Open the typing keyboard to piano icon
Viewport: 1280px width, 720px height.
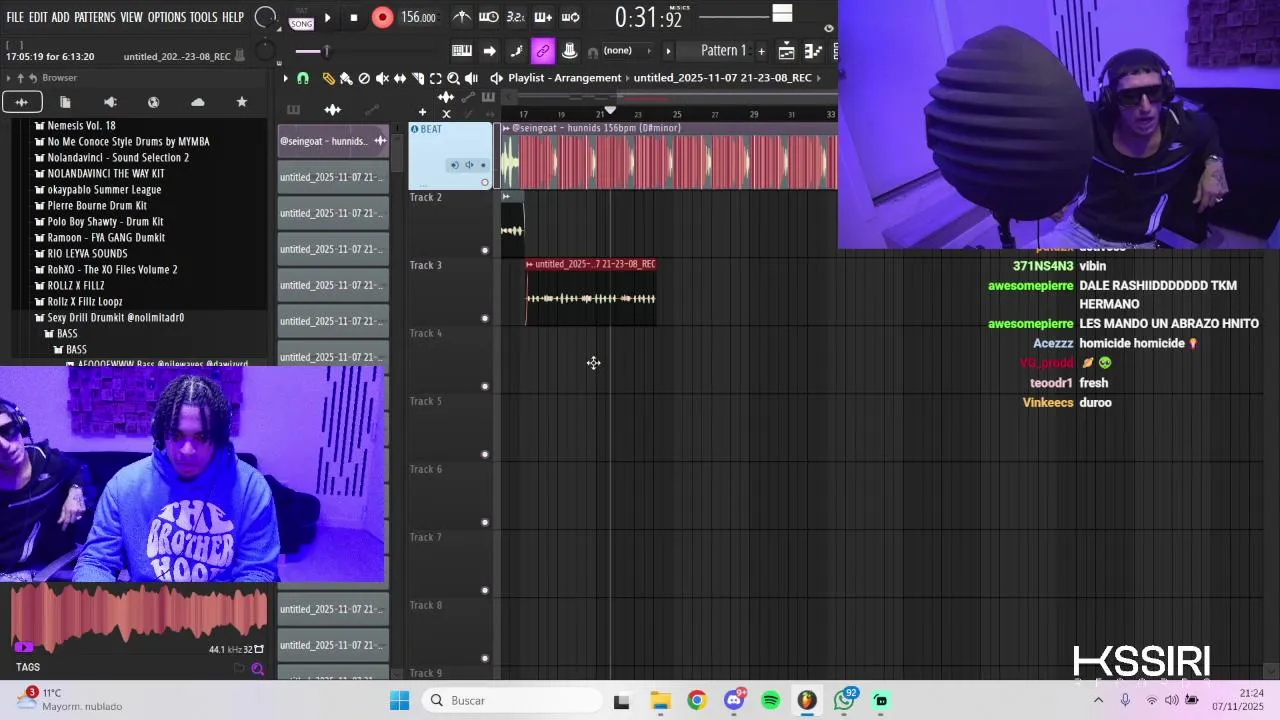click(462, 51)
